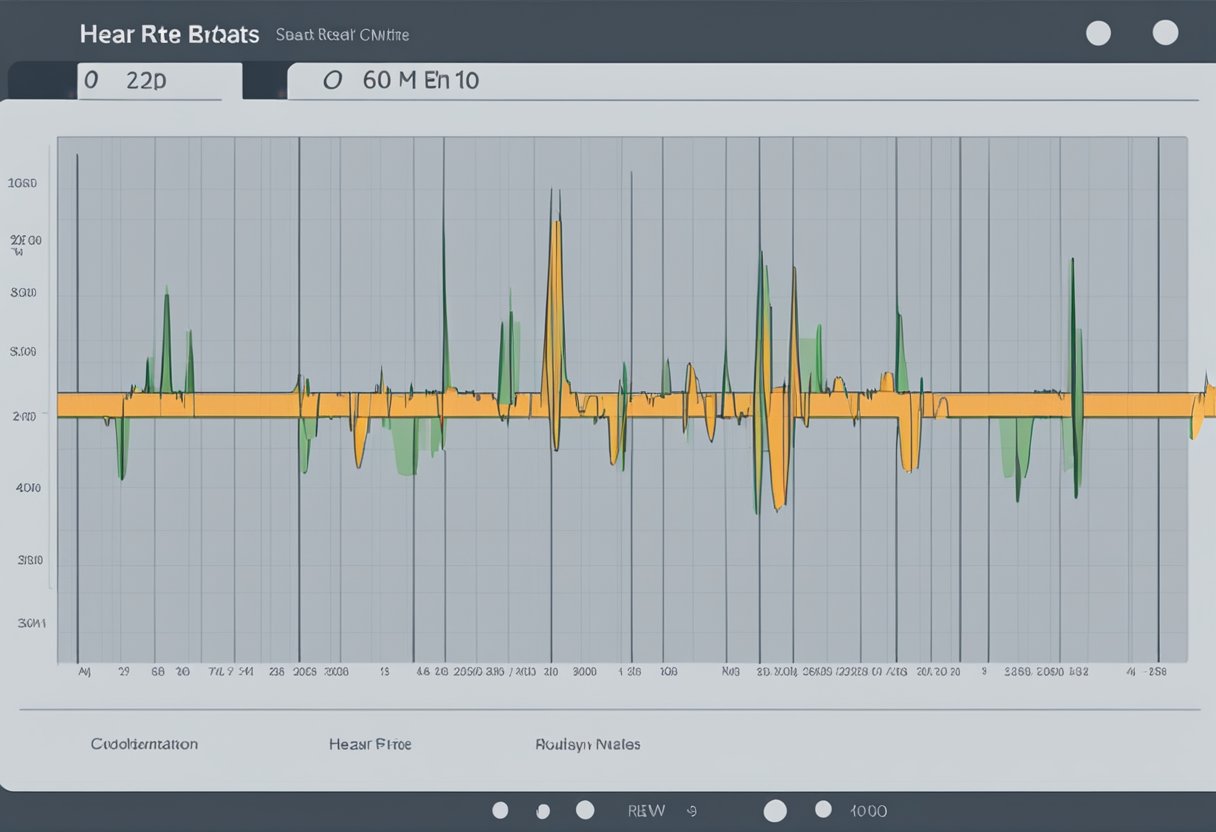This screenshot has height=832, width=1216.
Task: Click the "4010" label on the vertical axis
Action: [27, 488]
